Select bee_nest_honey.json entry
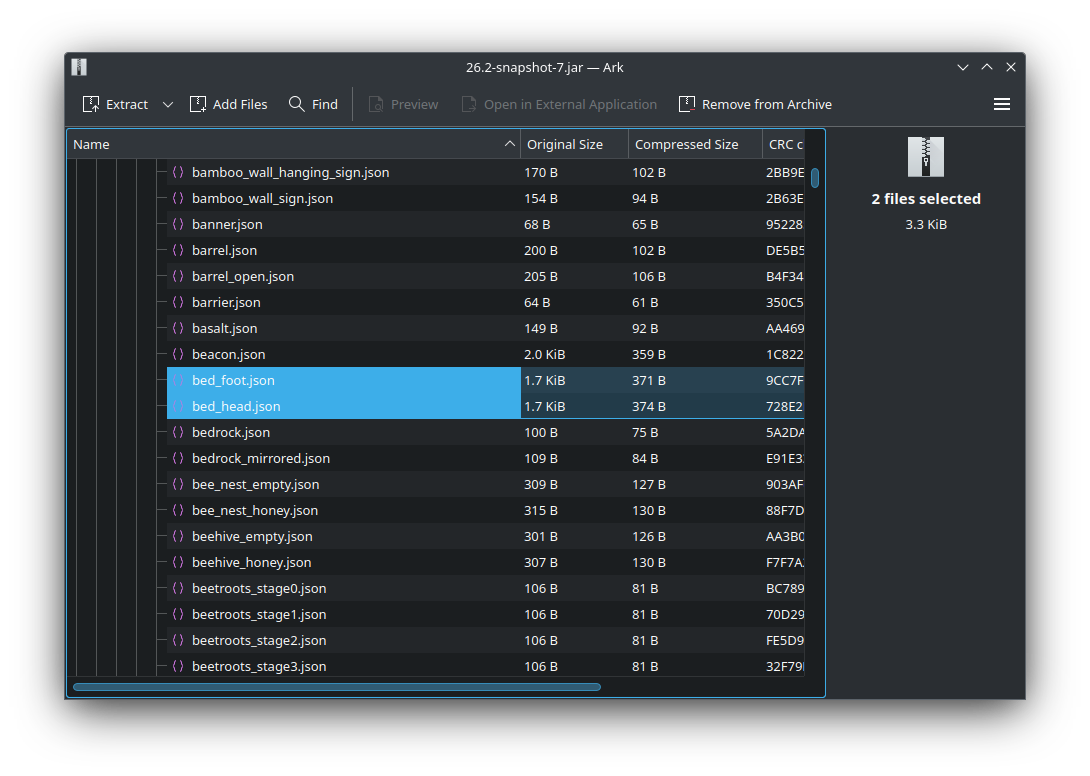 [254, 510]
